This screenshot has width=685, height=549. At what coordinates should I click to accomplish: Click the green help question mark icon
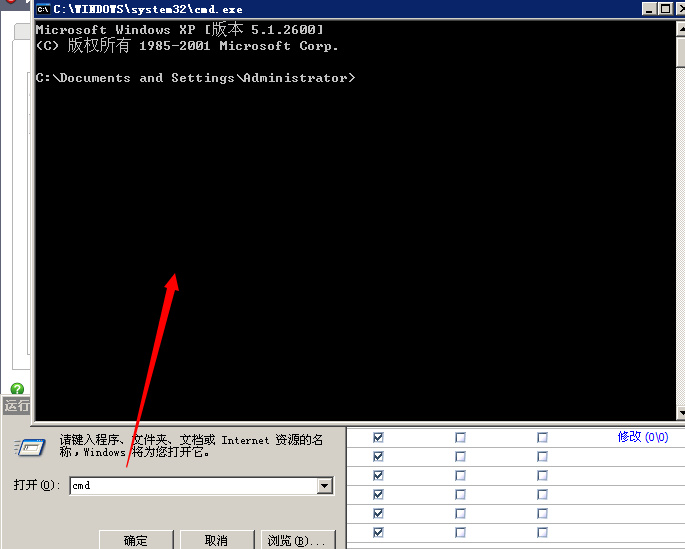coord(17,388)
